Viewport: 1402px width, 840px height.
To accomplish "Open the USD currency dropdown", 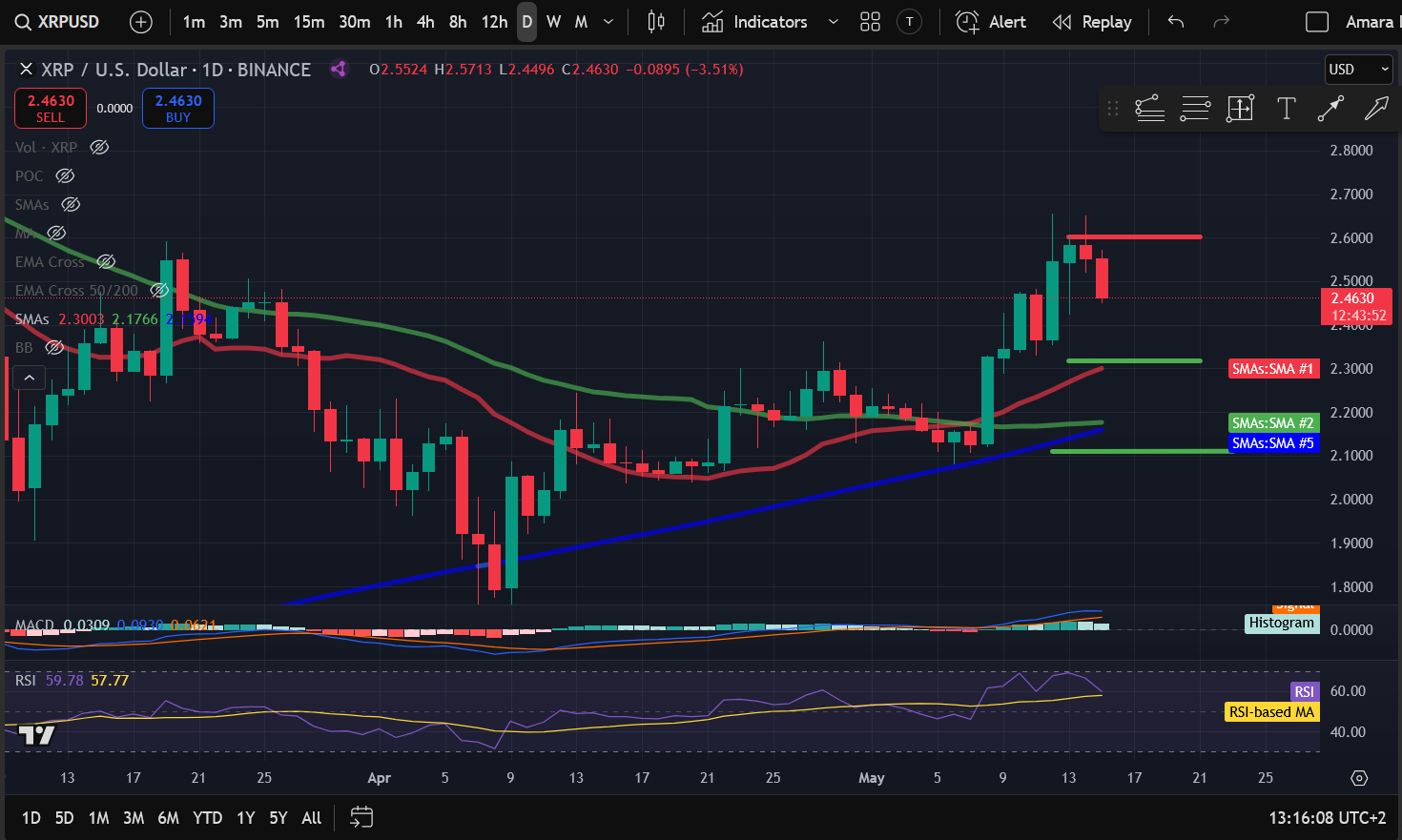I will (x=1360, y=70).
